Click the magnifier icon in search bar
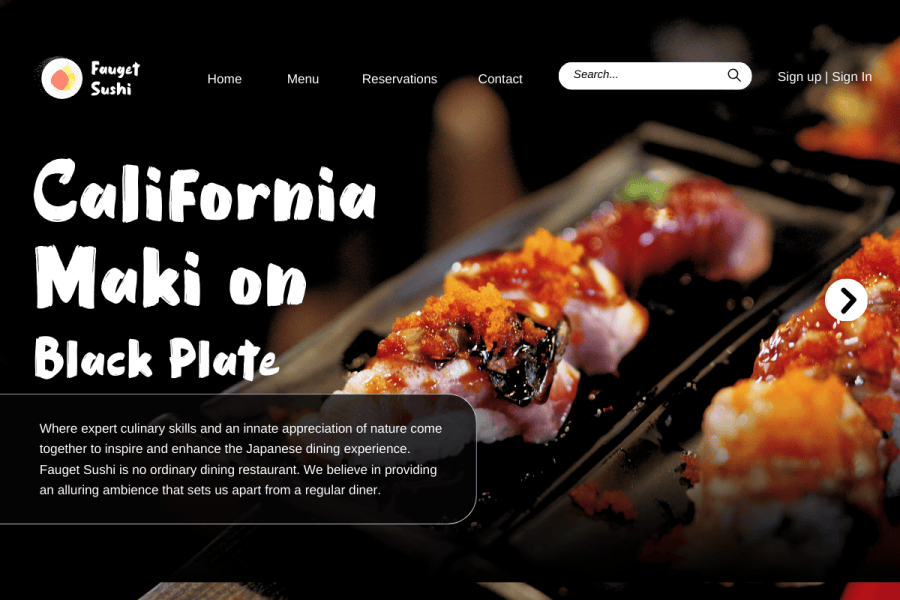 [734, 75]
